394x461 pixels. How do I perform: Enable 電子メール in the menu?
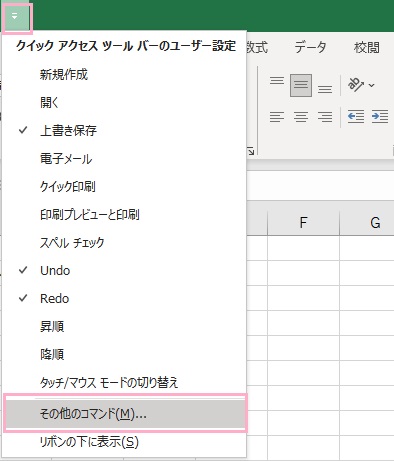click(124, 158)
